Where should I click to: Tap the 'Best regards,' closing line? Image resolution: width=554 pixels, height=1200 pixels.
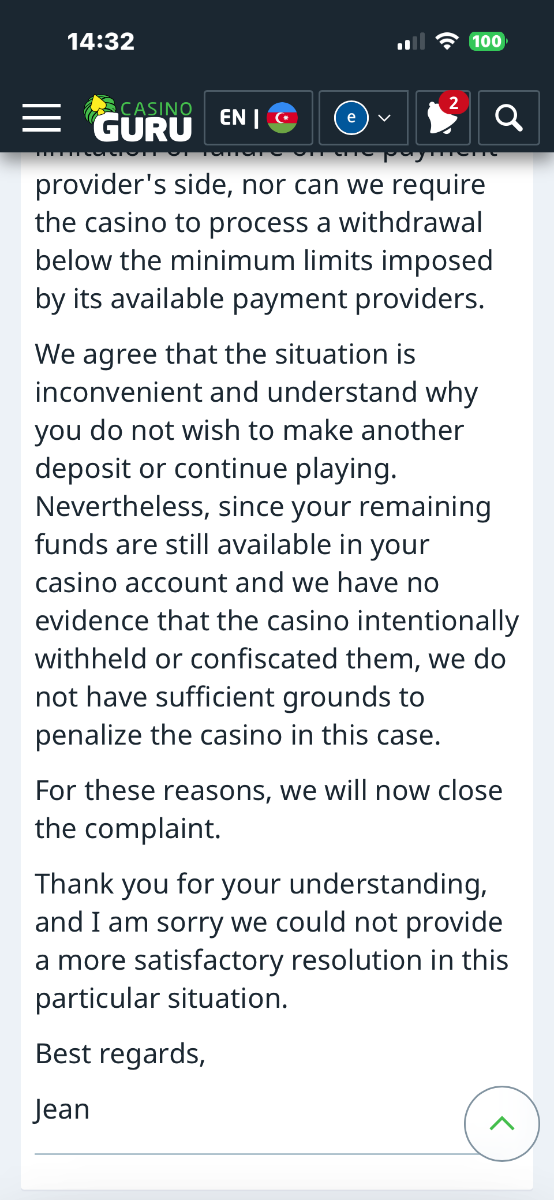[x=120, y=1053]
